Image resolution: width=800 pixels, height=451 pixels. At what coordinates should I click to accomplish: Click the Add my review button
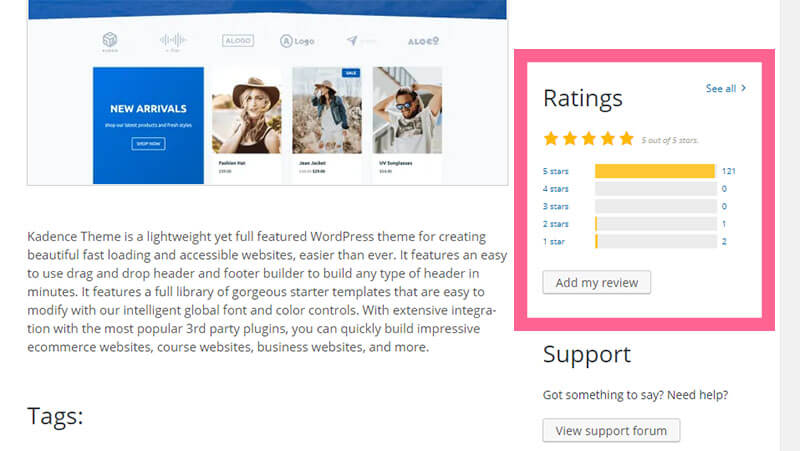pyautogui.click(x=596, y=282)
